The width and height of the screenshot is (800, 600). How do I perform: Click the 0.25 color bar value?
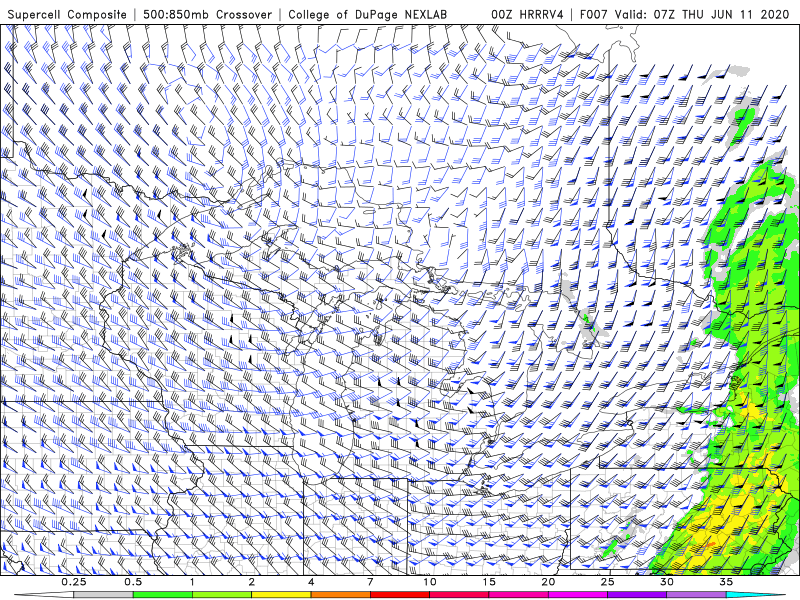74,582
